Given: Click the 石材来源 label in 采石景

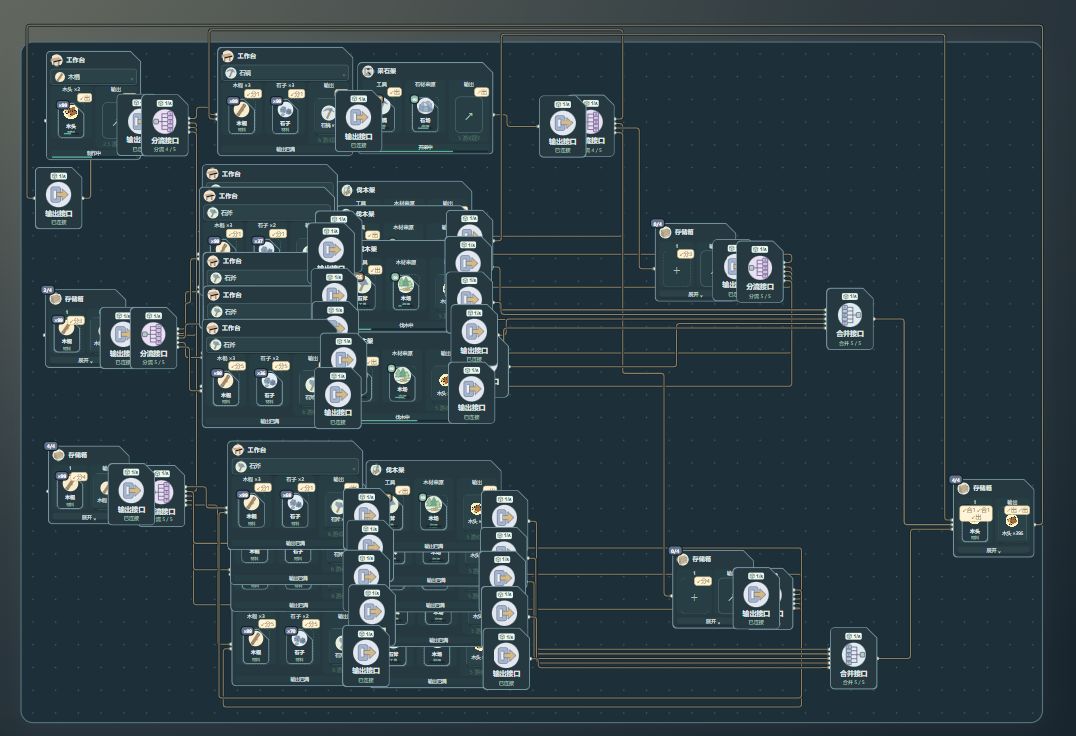Looking at the screenshot, I should pos(425,85).
